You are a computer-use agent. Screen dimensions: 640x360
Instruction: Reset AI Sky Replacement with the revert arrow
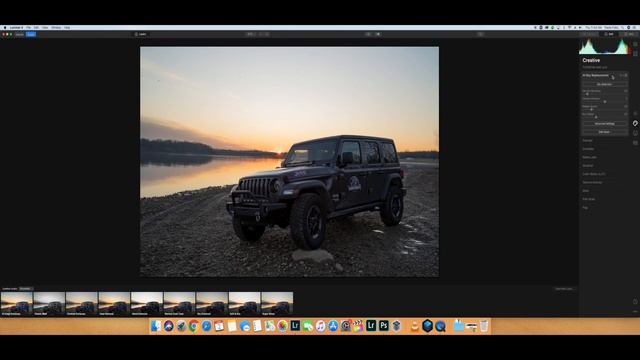(x=621, y=76)
